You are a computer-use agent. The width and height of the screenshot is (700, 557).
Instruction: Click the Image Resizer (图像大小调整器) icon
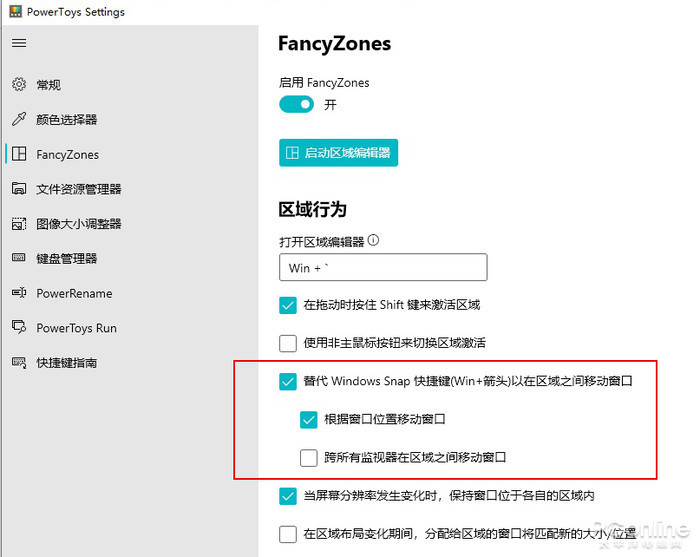19,223
